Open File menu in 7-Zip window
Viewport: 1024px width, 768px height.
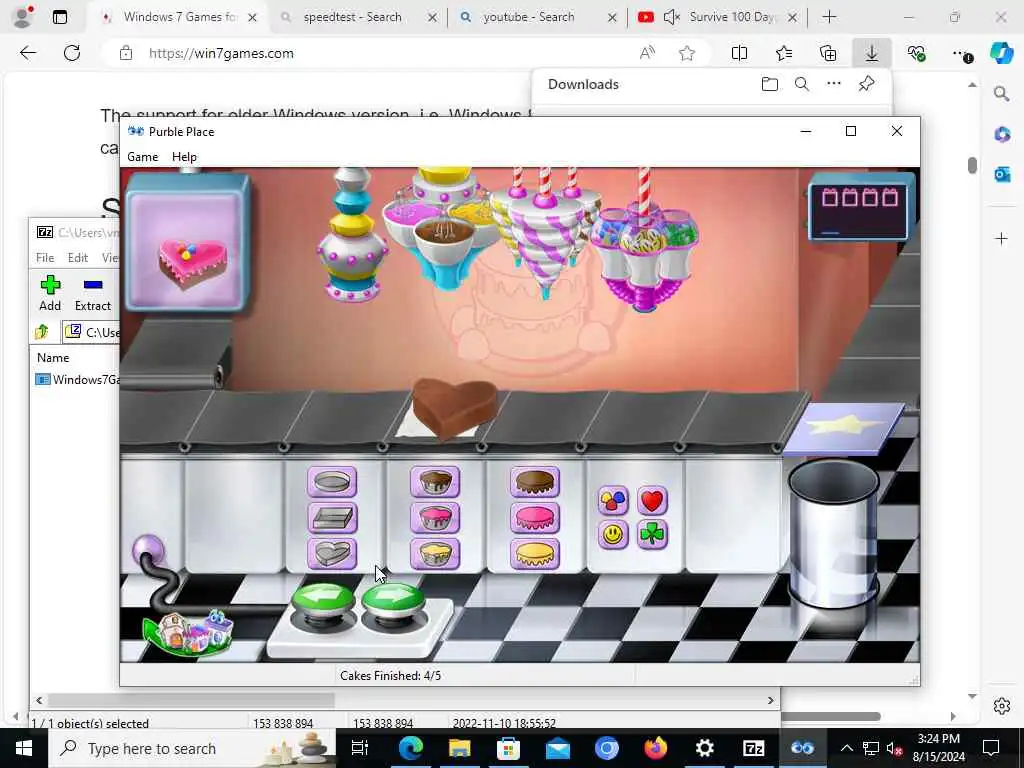45,257
